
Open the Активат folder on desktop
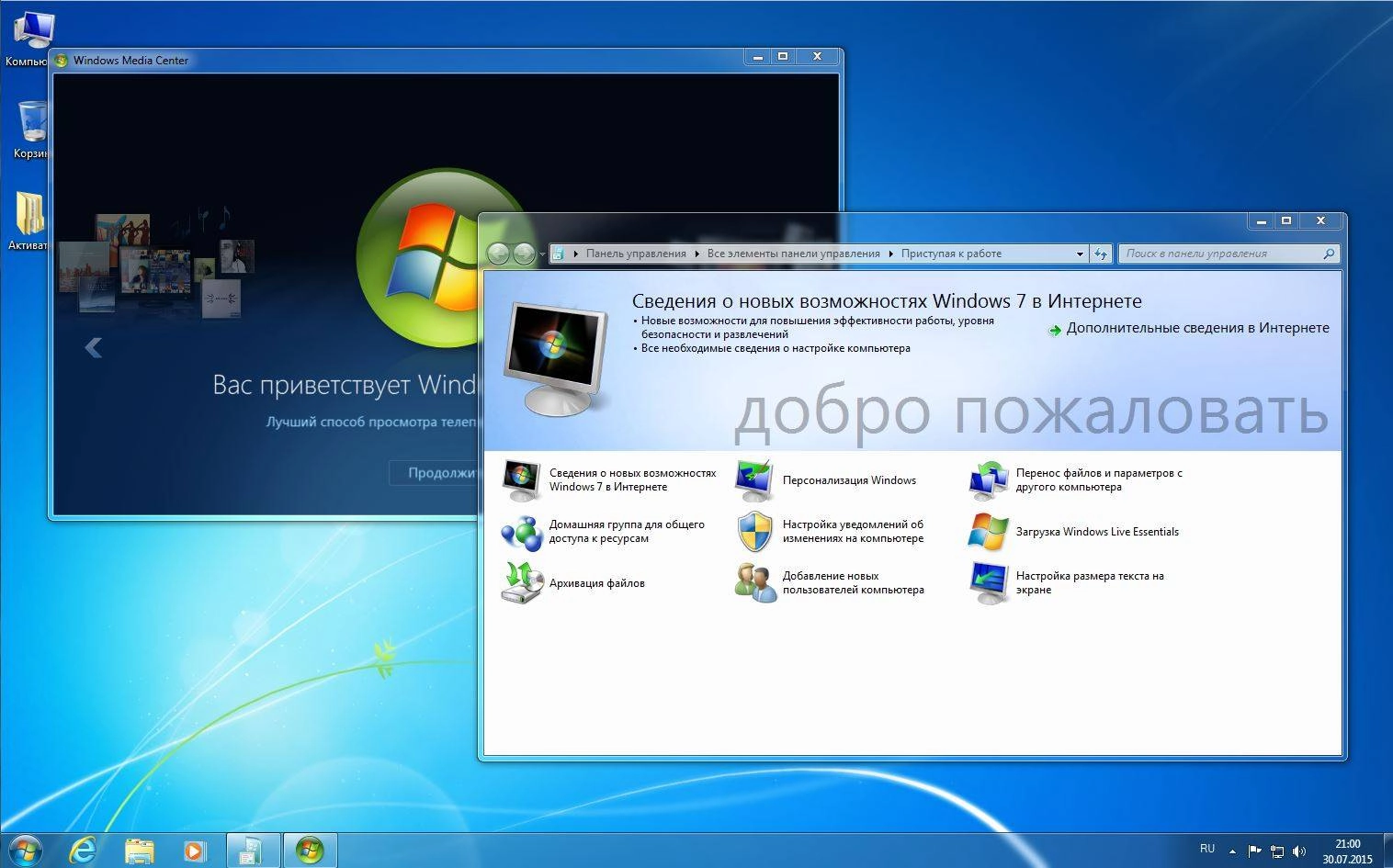click(28, 220)
